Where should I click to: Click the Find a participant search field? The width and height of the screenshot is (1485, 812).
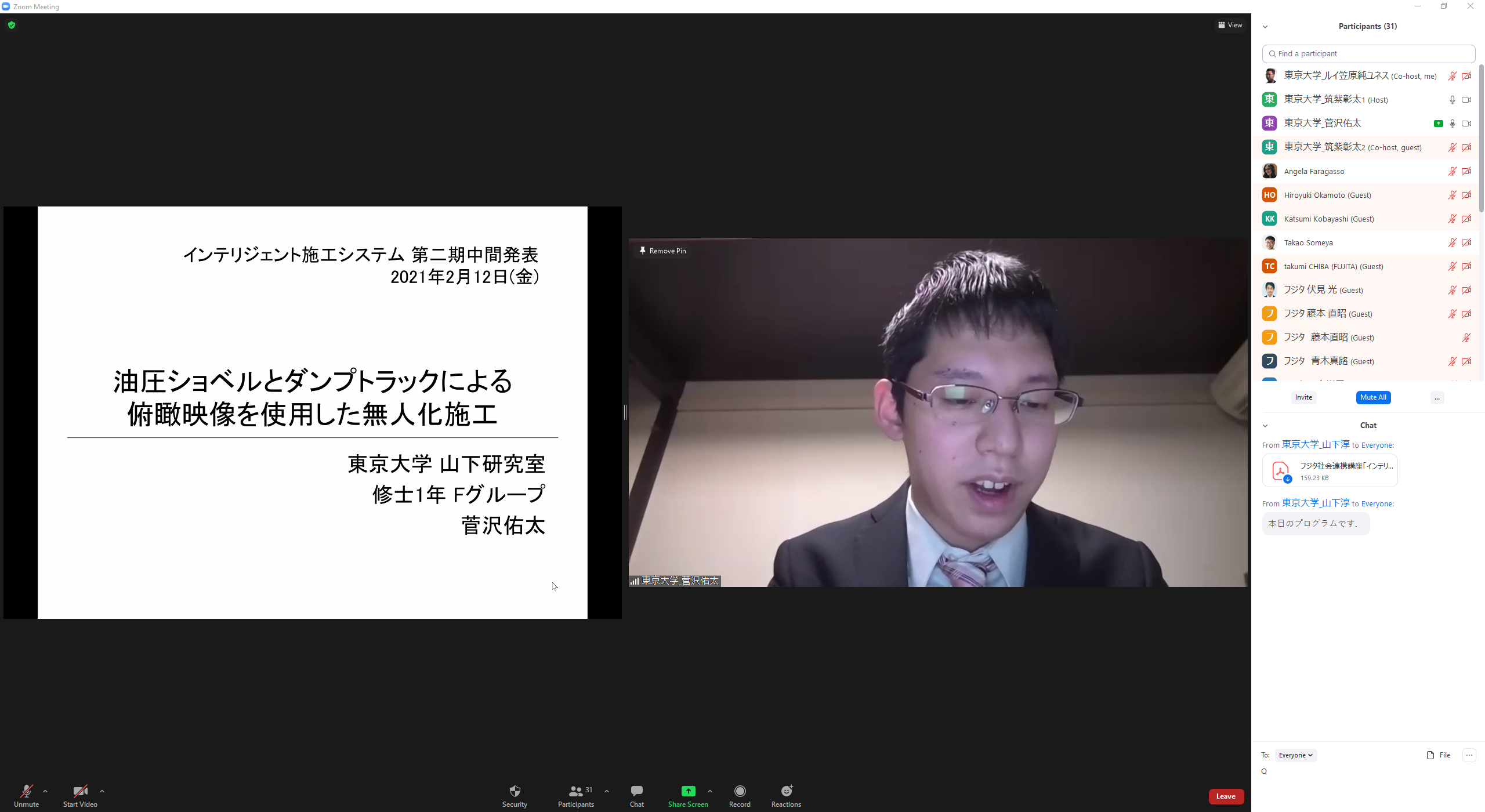tap(1368, 53)
